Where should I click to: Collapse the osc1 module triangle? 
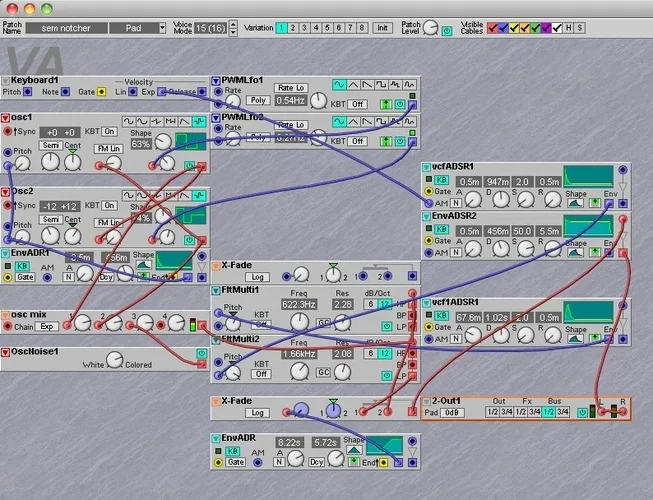click(x=6, y=118)
